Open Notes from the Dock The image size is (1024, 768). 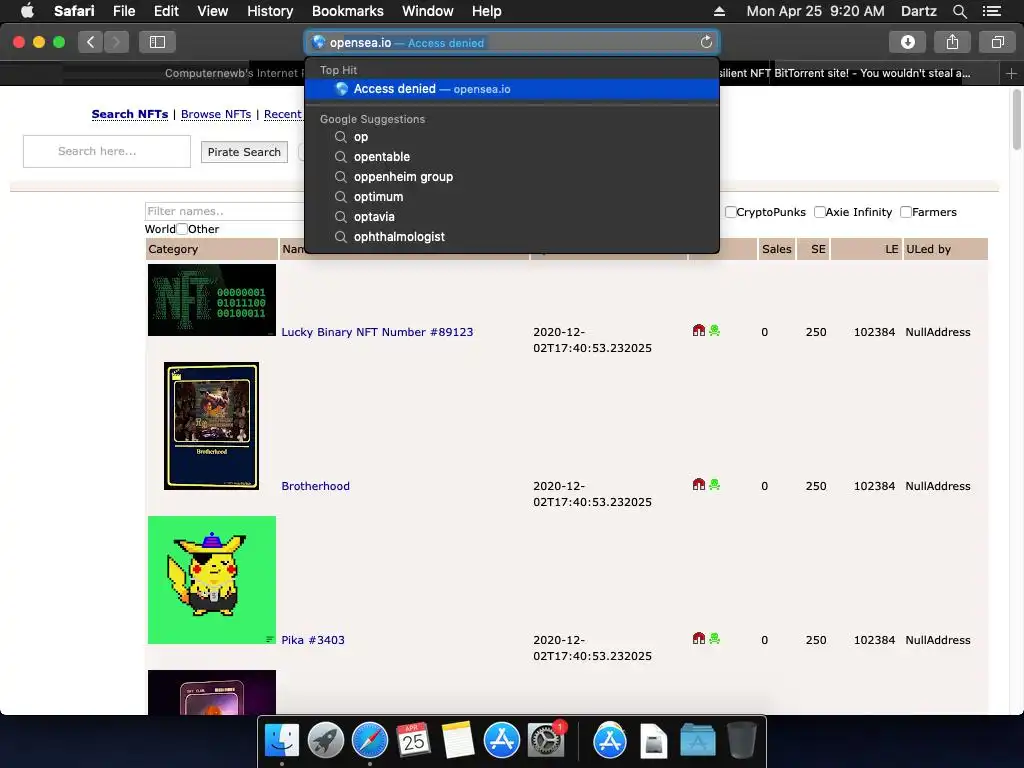pyautogui.click(x=457, y=740)
